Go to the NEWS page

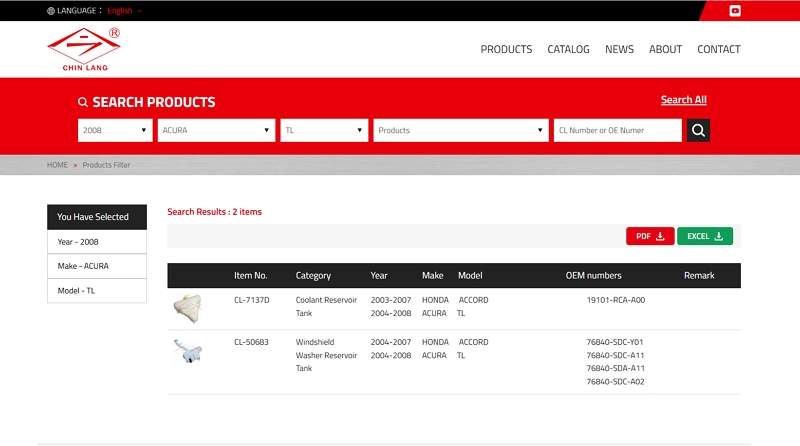point(619,49)
